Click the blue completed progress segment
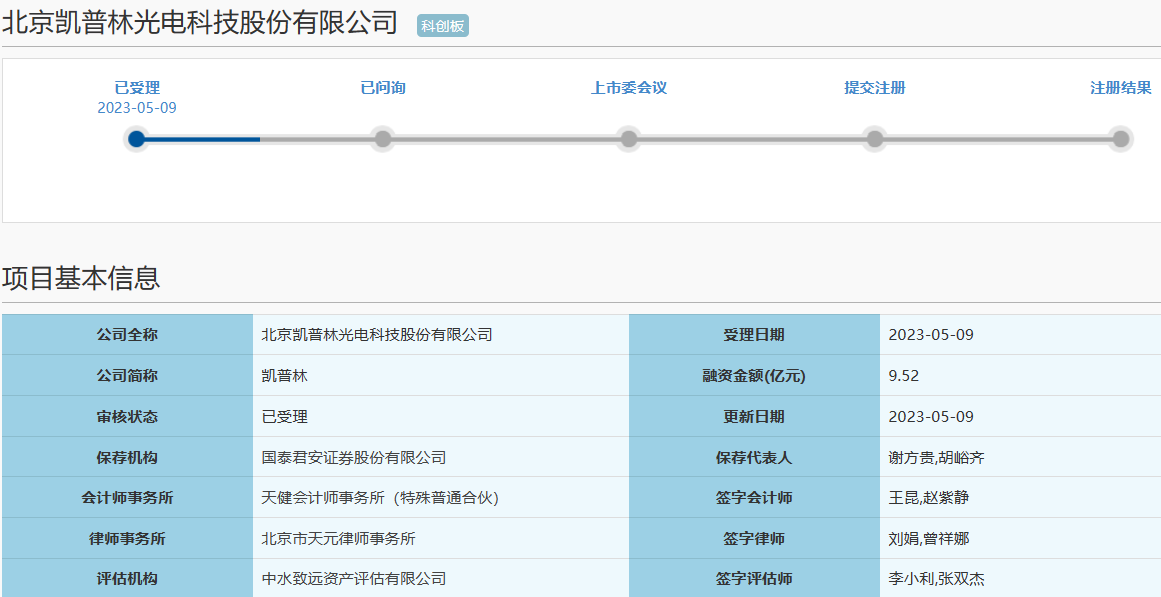Screen dimensions: 1161x597 (x=200, y=139)
